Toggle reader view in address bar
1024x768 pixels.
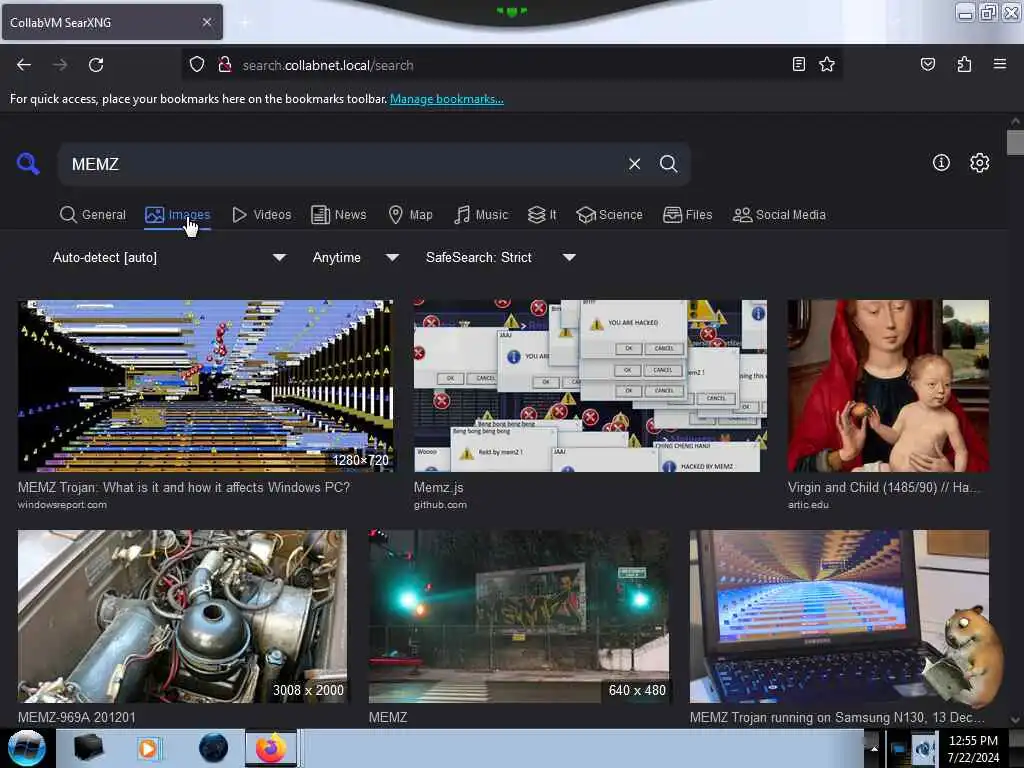tap(798, 64)
